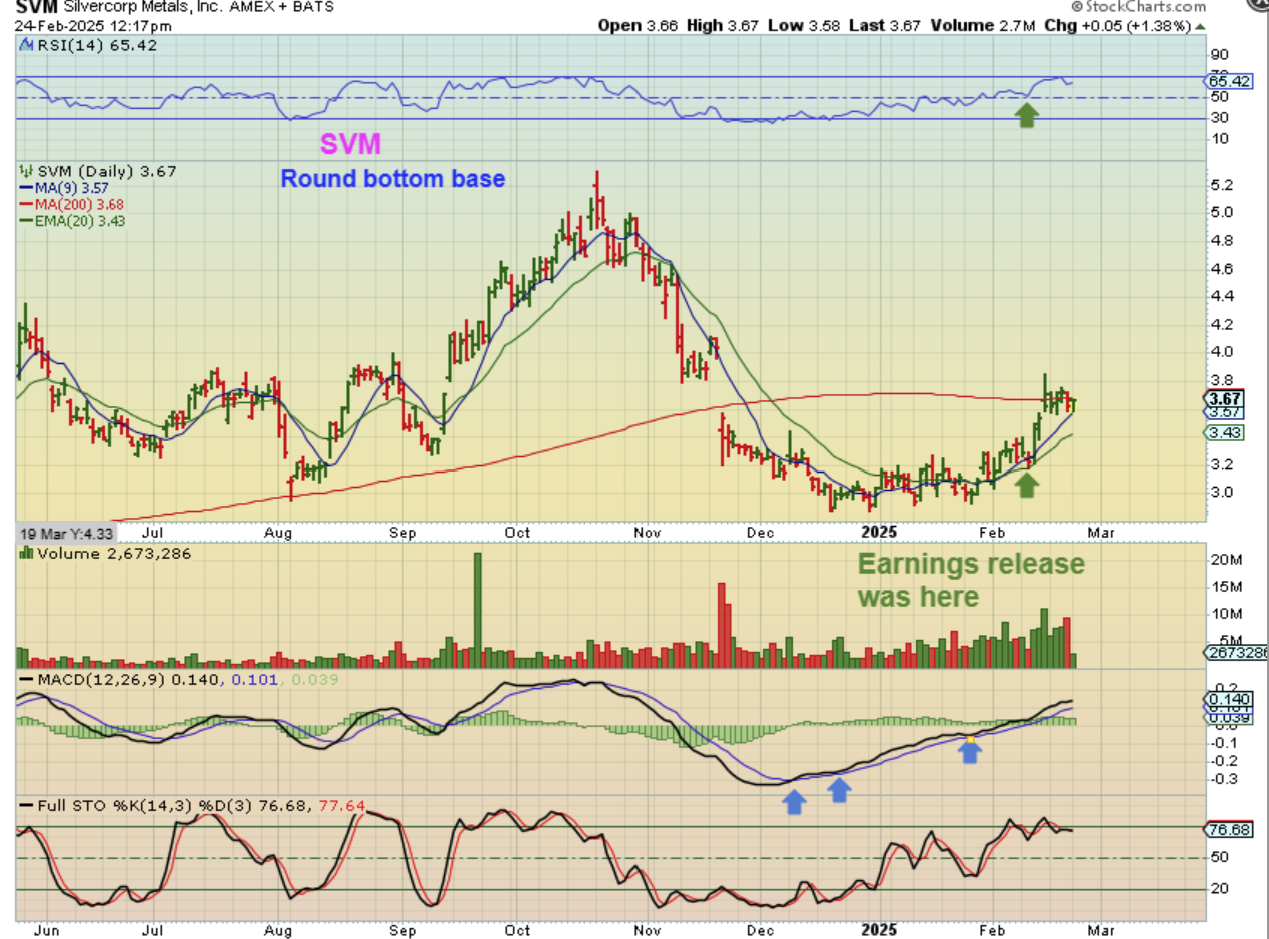Click the 65.42 RSI value tag on right axis

pyautogui.click(x=1230, y=81)
